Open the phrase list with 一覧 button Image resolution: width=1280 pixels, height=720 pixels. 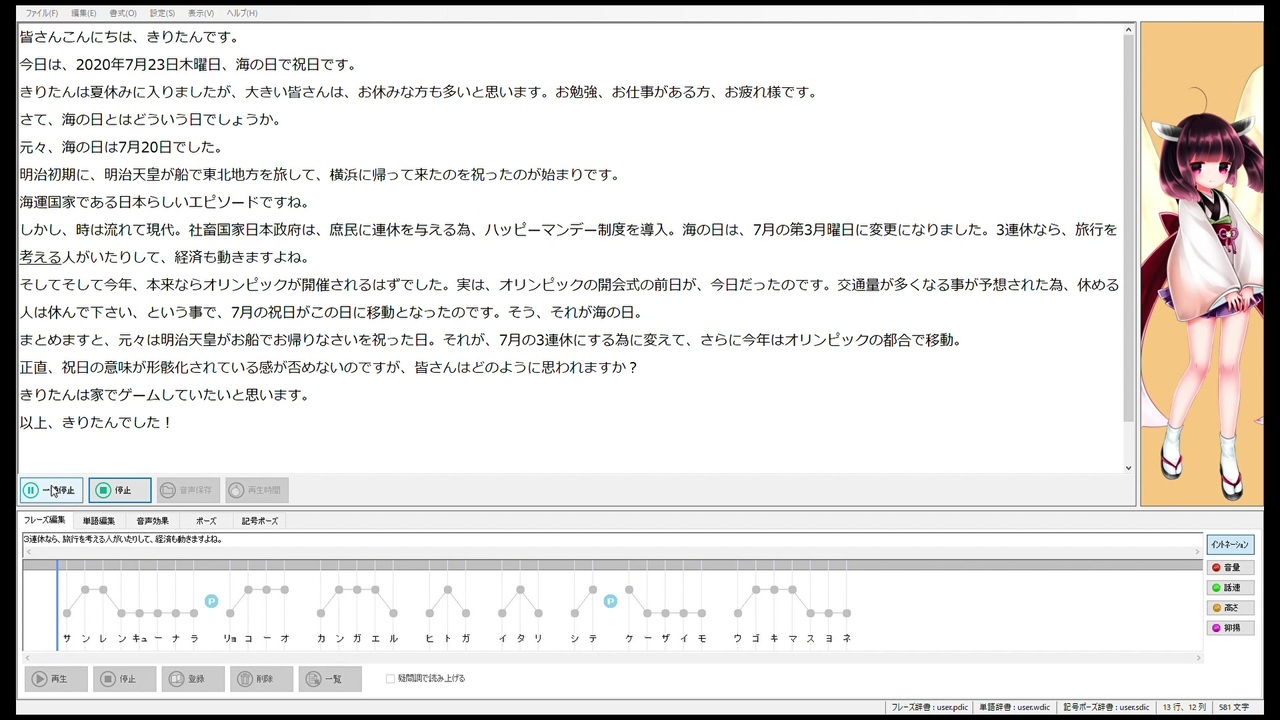[x=330, y=679]
